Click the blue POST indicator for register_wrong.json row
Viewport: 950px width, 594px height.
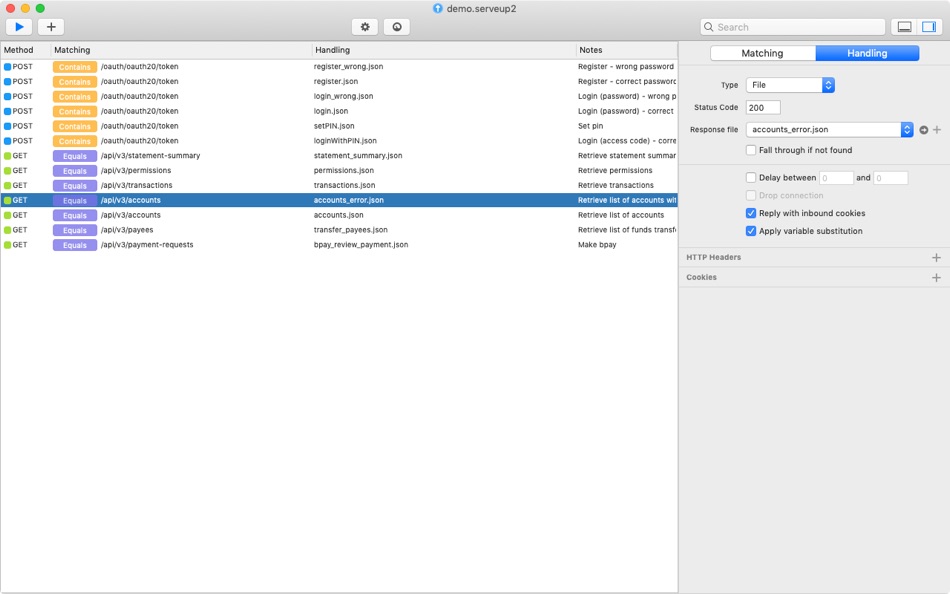[x=8, y=67]
